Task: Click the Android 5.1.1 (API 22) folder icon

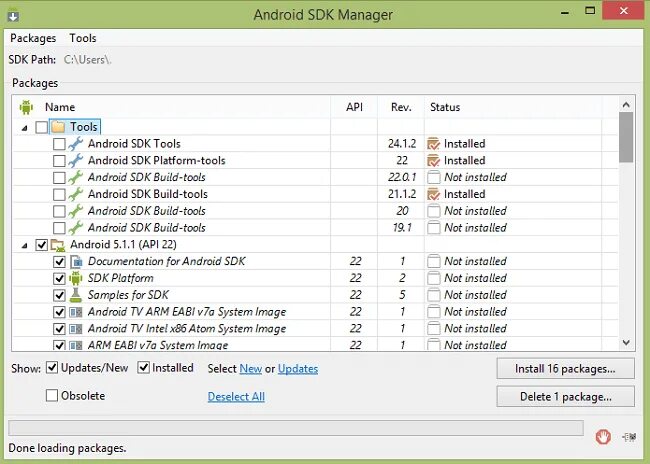Action: (x=58, y=244)
